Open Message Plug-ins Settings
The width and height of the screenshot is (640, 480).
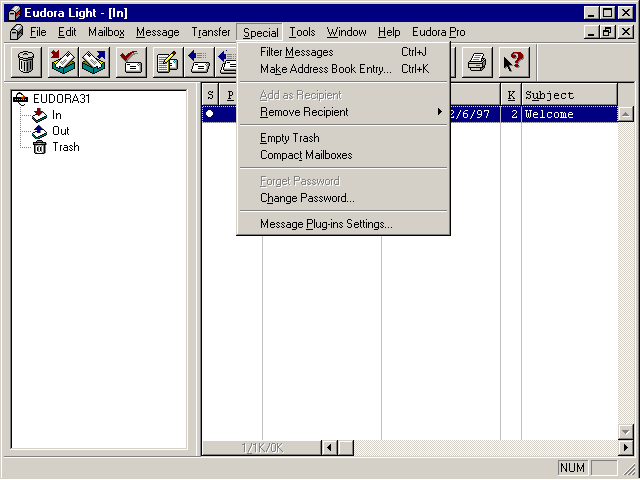(343, 224)
